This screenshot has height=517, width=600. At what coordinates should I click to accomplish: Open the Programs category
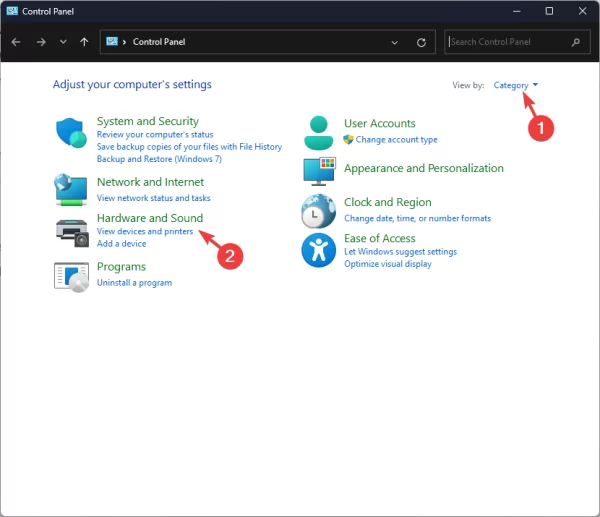click(121, 266)
